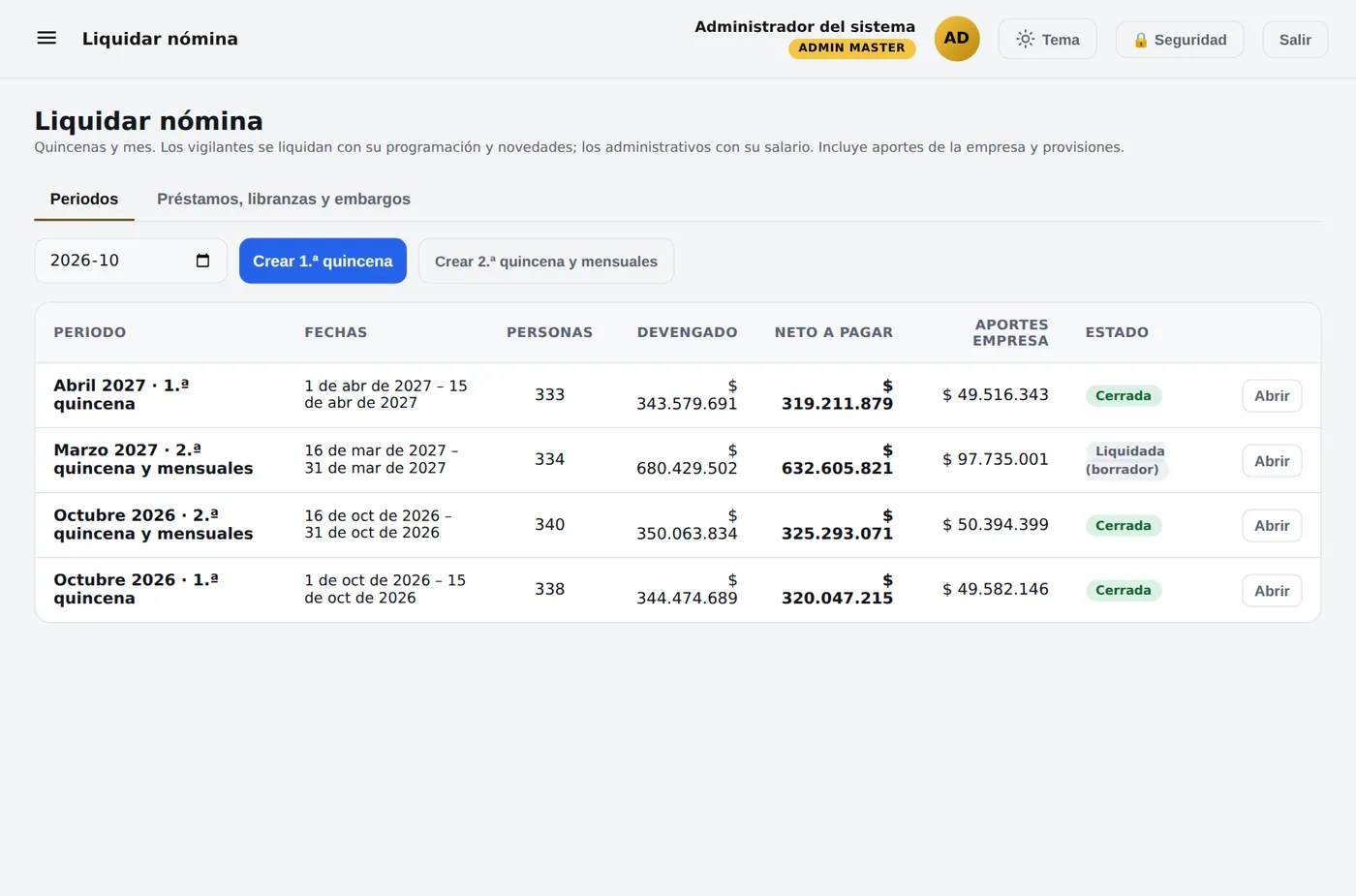1356x896 pixels.
Task: Click Administrador del sistema user name
Action: (805, 26)
